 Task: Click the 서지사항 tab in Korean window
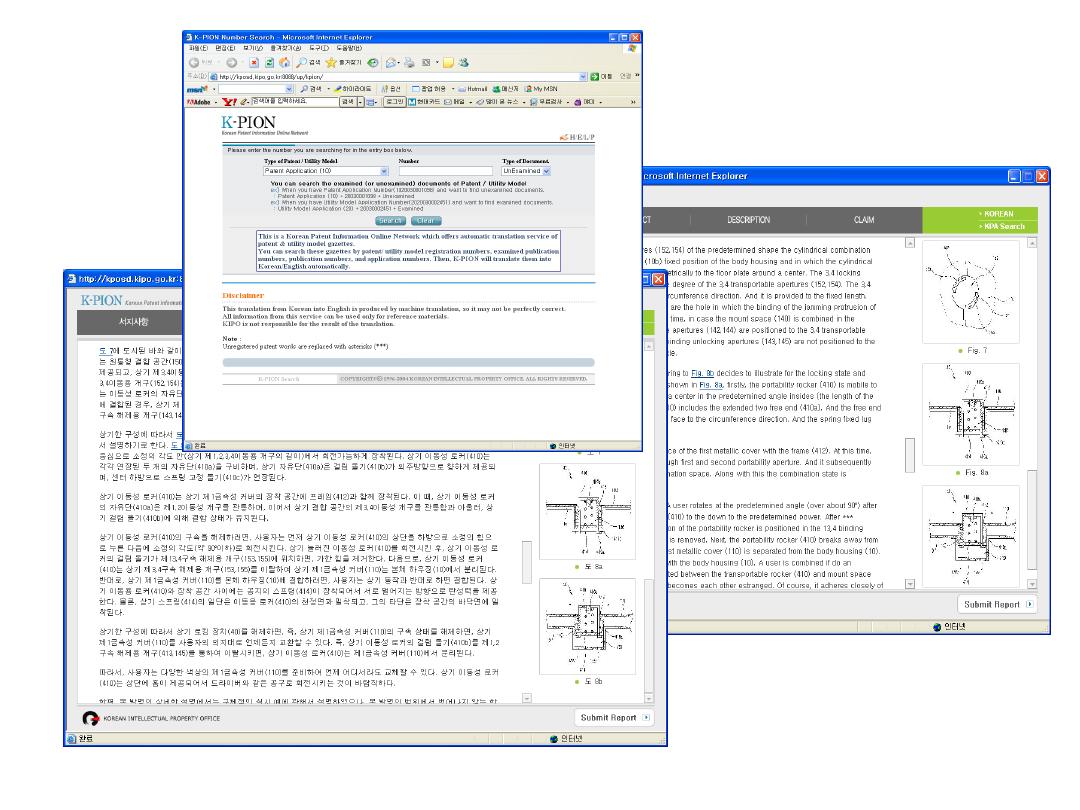point(134,322)
